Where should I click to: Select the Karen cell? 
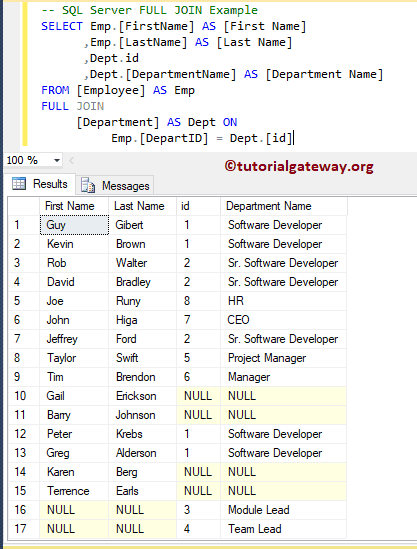click(74, 472)
